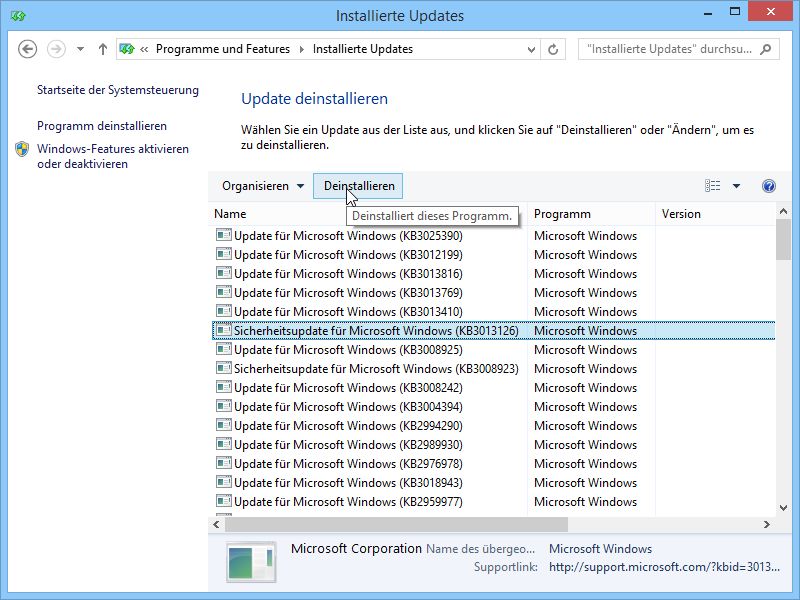Screen dimensions: 800x600
Task: Select update KB3013410 row
Action: pos(493,312)
